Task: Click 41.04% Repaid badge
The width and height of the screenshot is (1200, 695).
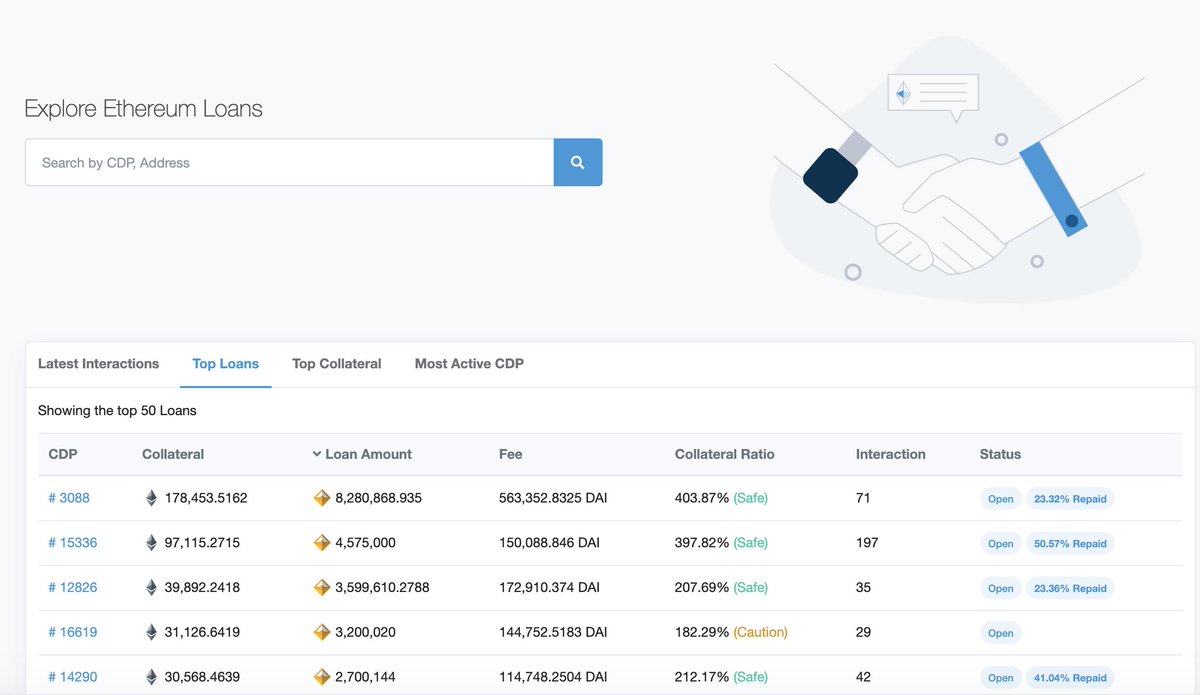Action: [1070, 678]
